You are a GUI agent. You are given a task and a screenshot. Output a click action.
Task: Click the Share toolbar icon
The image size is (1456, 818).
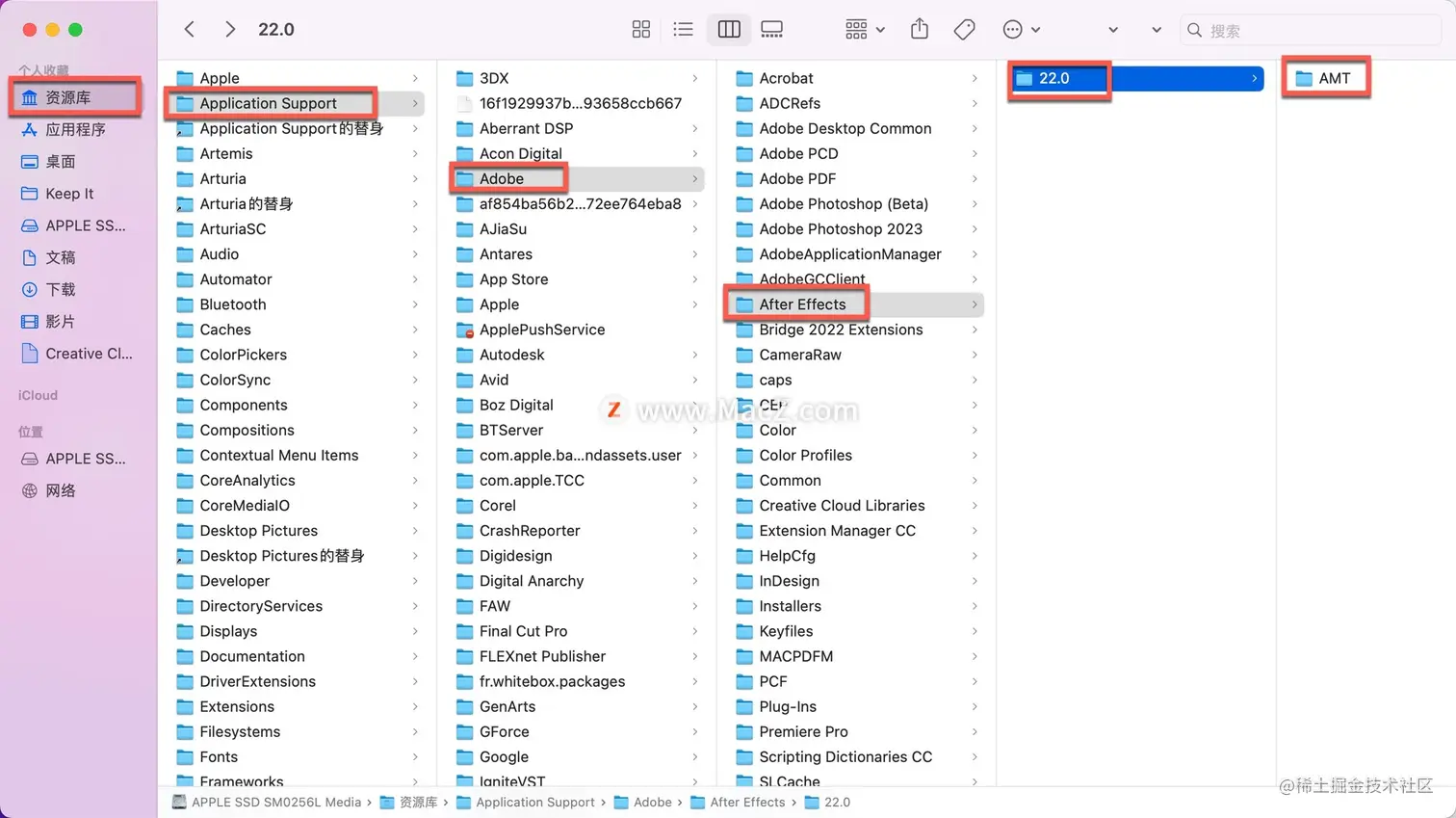tap(920, 29)
